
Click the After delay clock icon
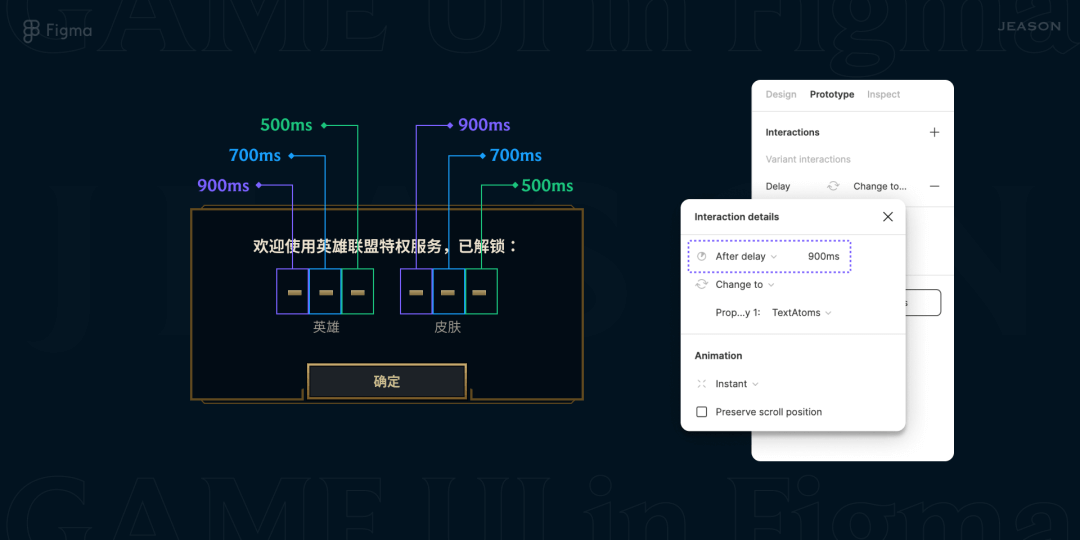[x=702, y=256]
